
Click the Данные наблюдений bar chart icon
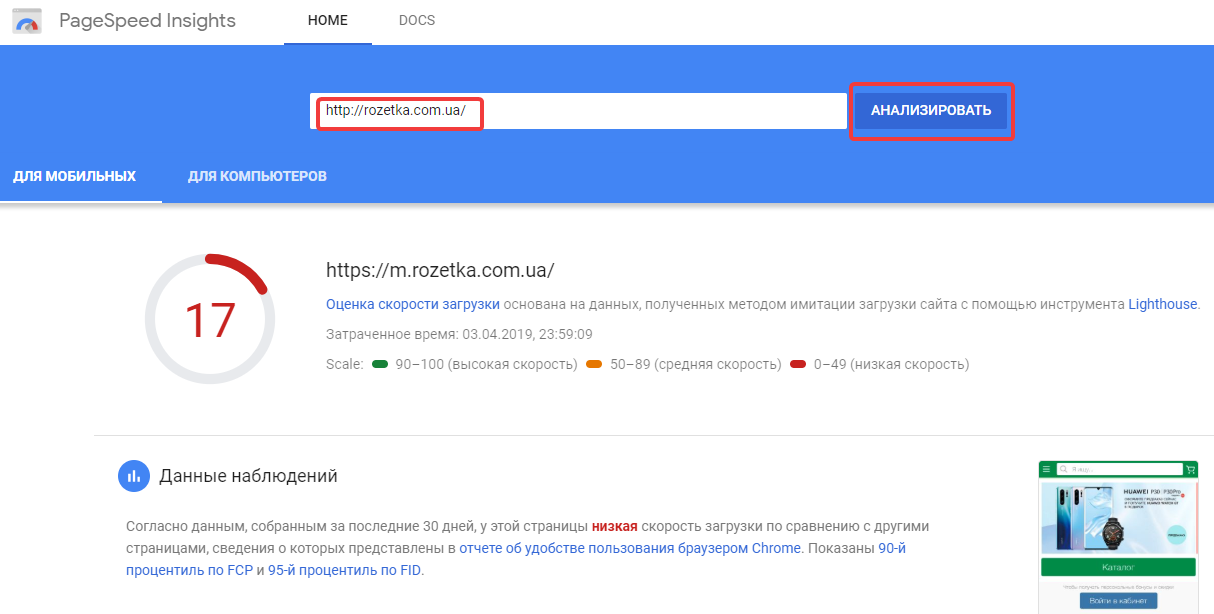pyautogui.click(x=134, y=476)
